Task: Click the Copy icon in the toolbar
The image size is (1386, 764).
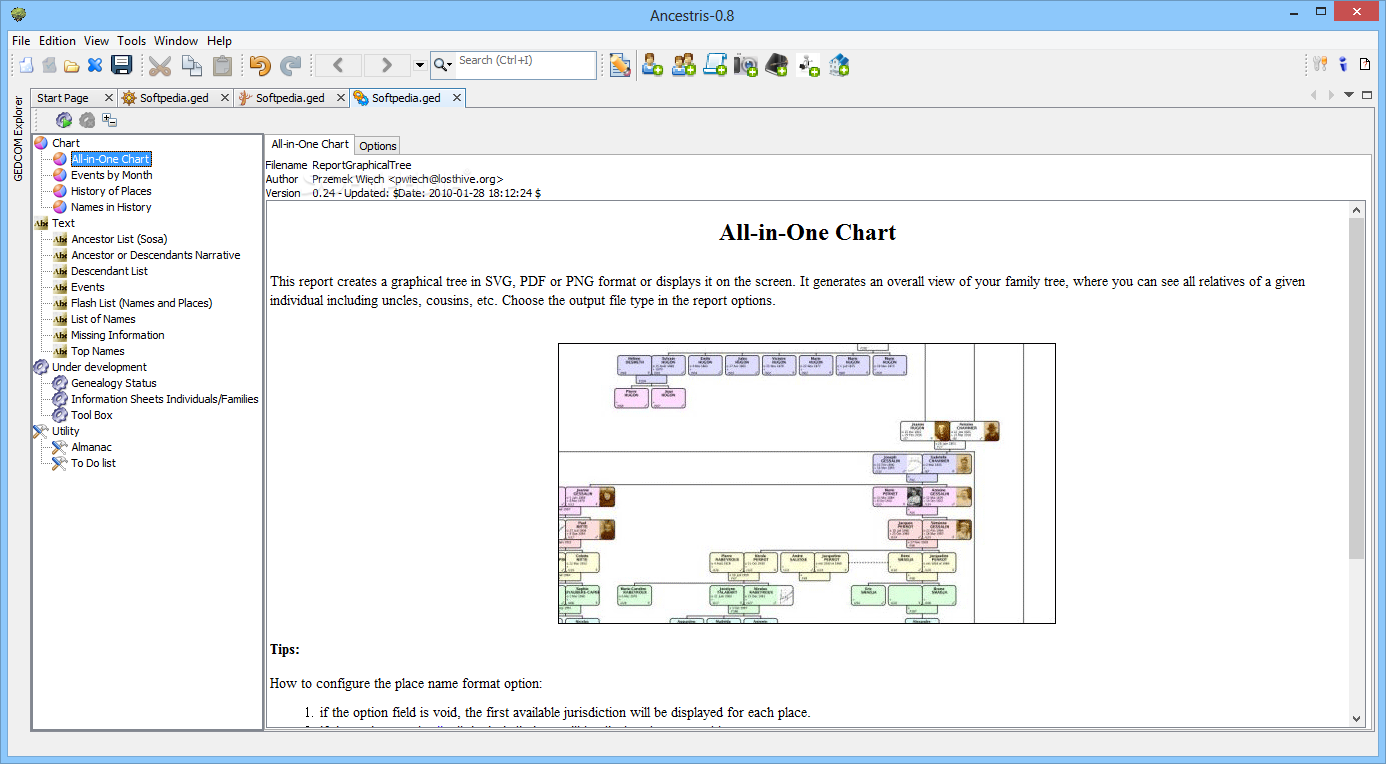Action: click(x=192, y=65)
